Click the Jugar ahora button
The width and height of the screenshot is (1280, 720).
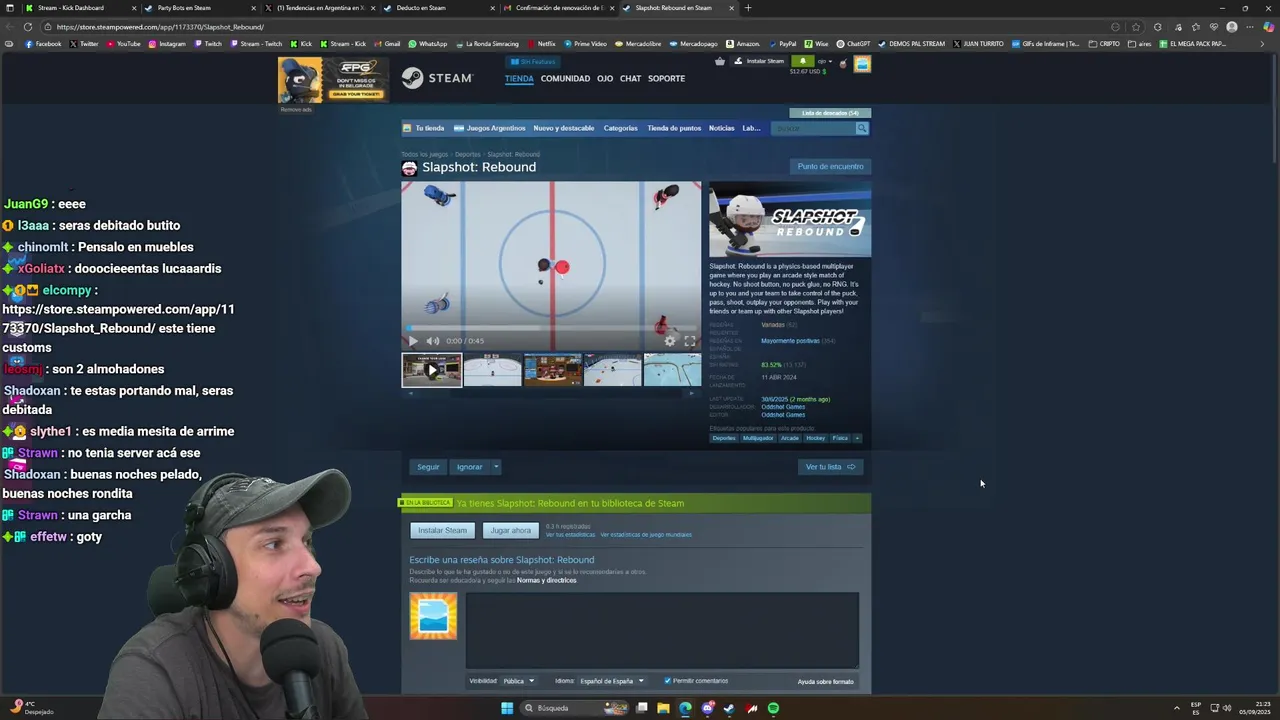click(x=510, y=530)
